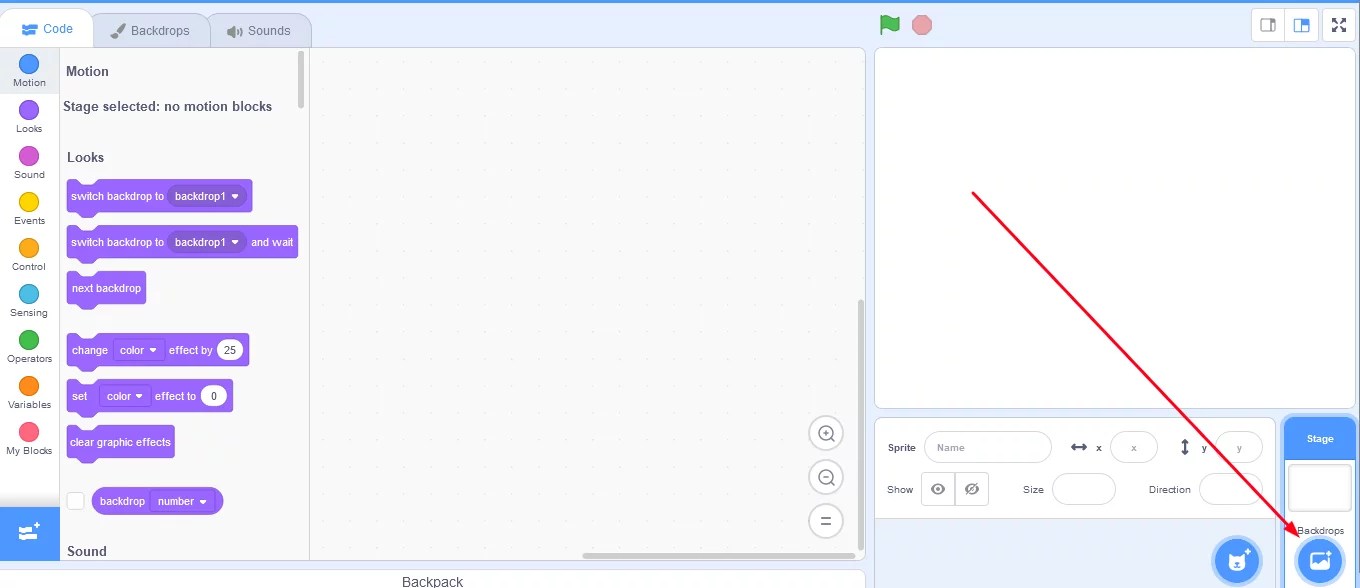1360x588 pixels.
Task: Enter full screen stage mode
Action: pos(1339,26)
